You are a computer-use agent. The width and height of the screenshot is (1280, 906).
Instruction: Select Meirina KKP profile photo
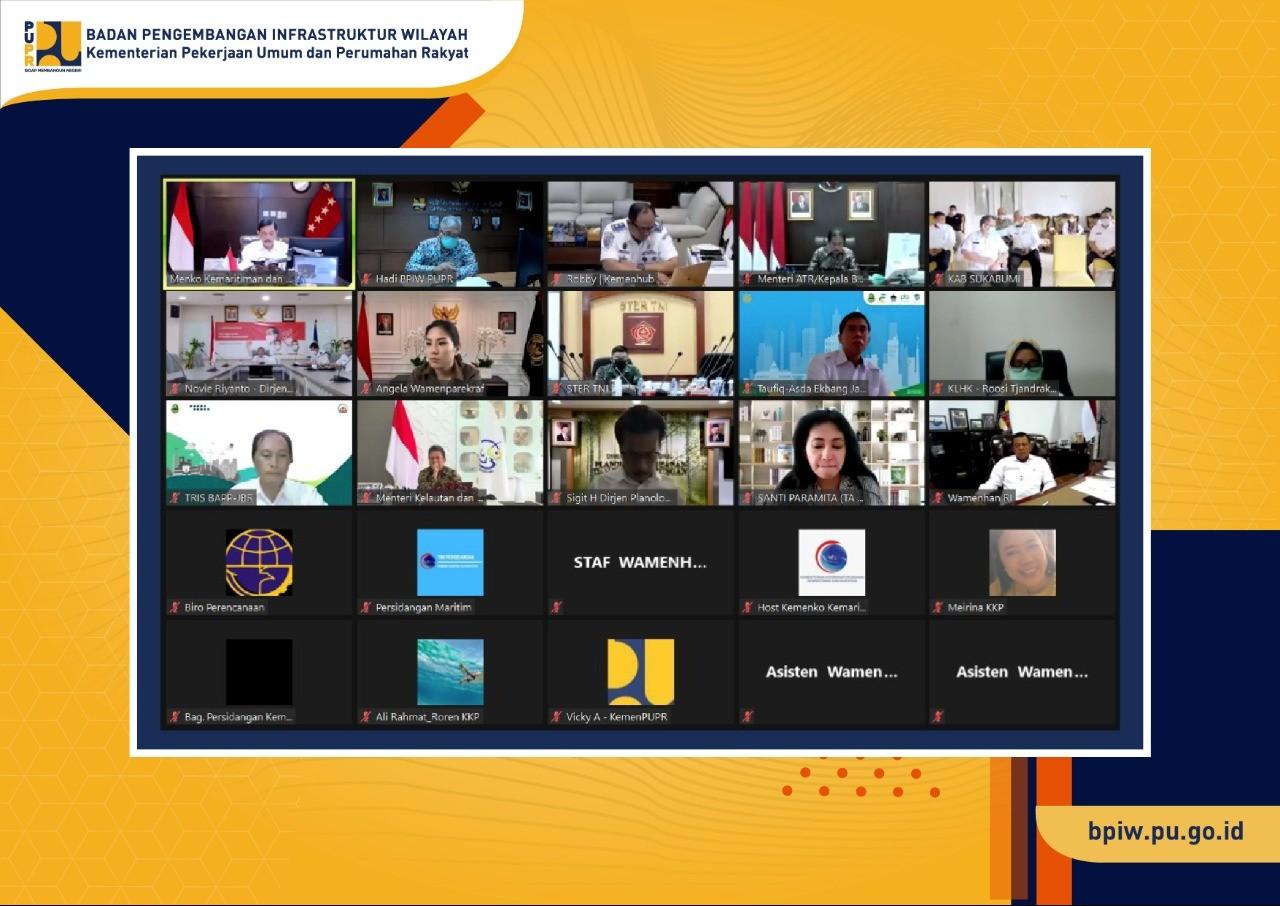coord(1022,562)
